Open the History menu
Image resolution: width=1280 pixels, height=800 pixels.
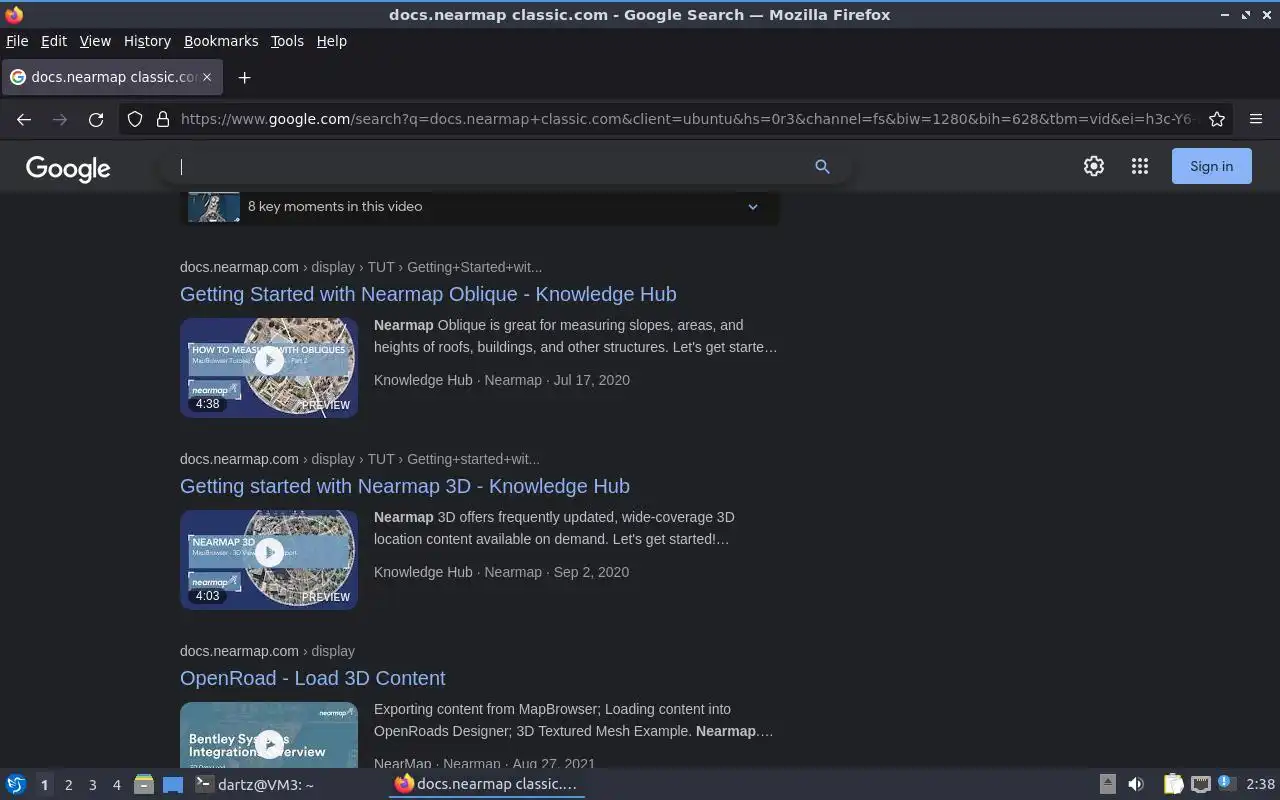(147, 41)
